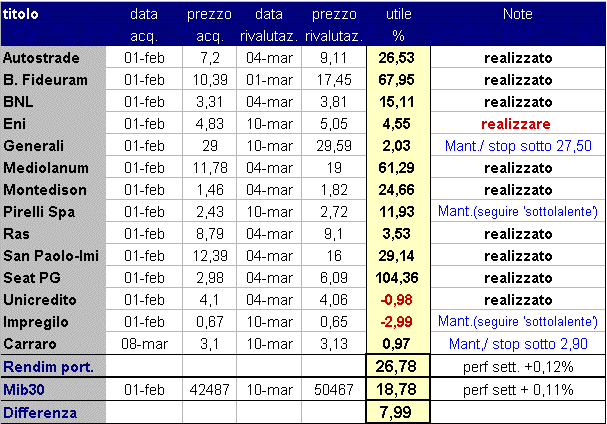
Task: Select Eni's 4,55 profit cell
Action: [x=396, y=124]
